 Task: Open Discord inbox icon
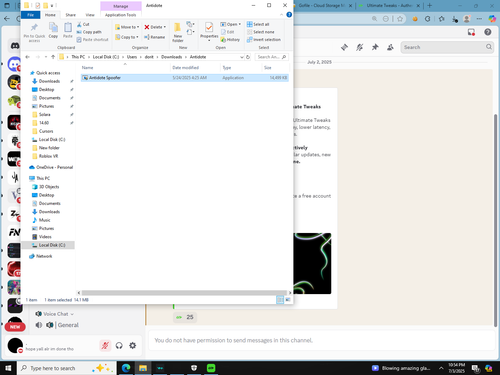[x=471, y=32]
